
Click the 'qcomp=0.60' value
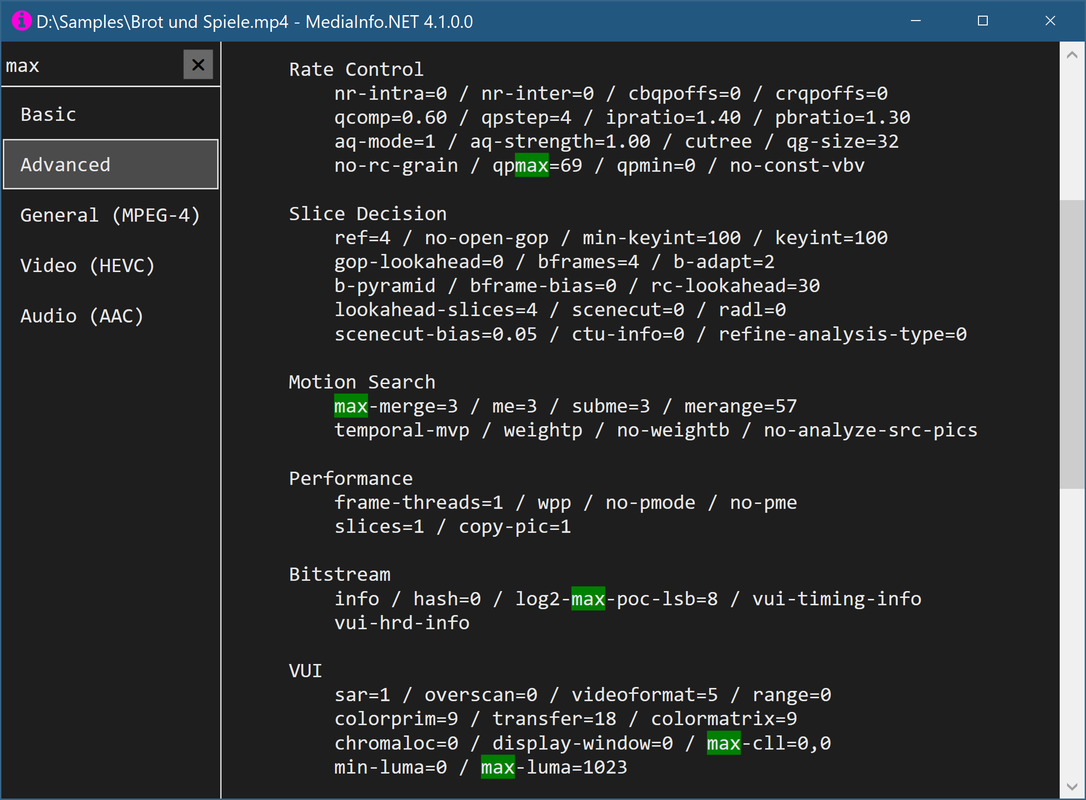(x=391, y=117)
